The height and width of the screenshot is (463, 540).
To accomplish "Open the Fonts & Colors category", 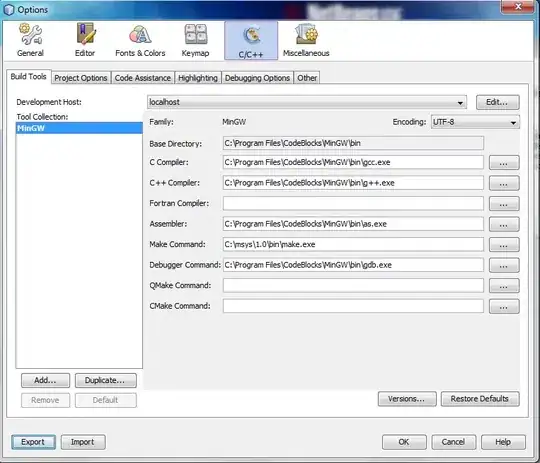I will click(x=140, y=40).
